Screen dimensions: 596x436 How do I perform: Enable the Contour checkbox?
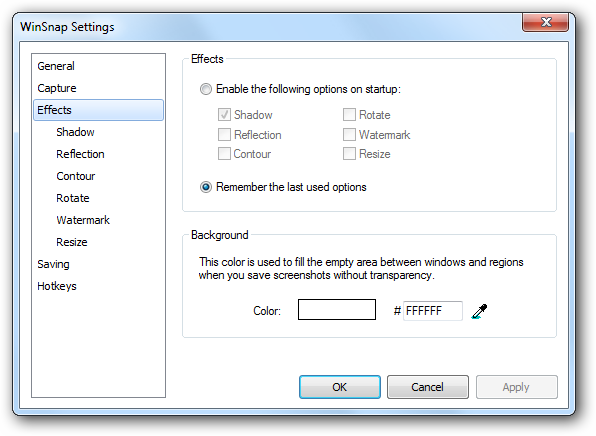(x=224, y=154)
